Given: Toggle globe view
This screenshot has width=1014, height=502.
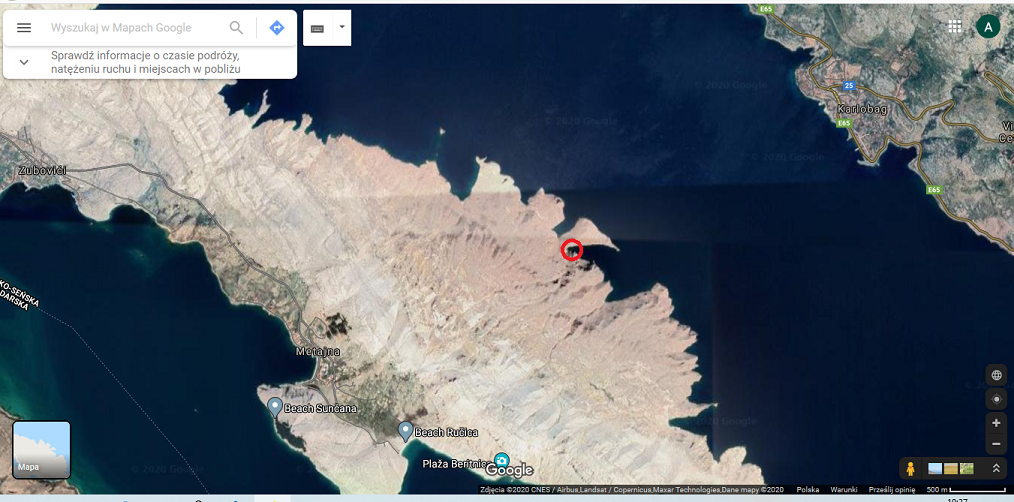Looking at the screenshot, I should 996,375.
